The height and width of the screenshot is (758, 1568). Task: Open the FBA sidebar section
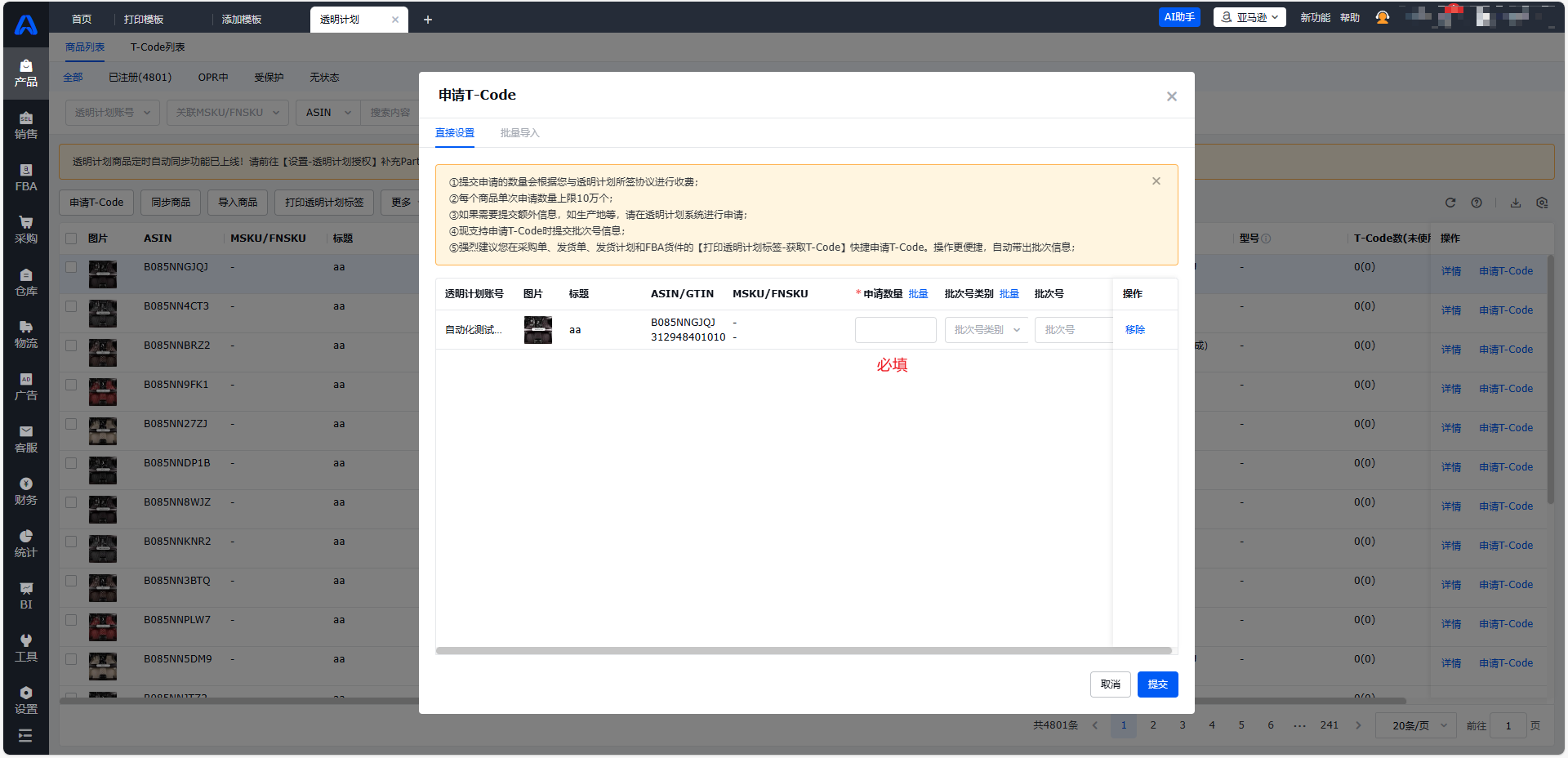[x=26, y=177]
